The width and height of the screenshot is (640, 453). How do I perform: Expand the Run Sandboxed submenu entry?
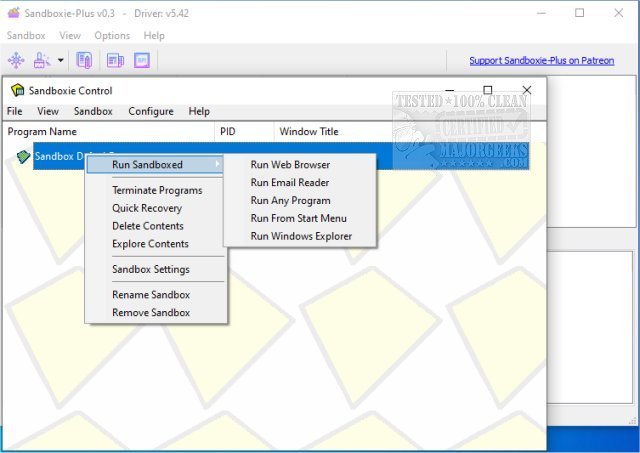point(155,164)
